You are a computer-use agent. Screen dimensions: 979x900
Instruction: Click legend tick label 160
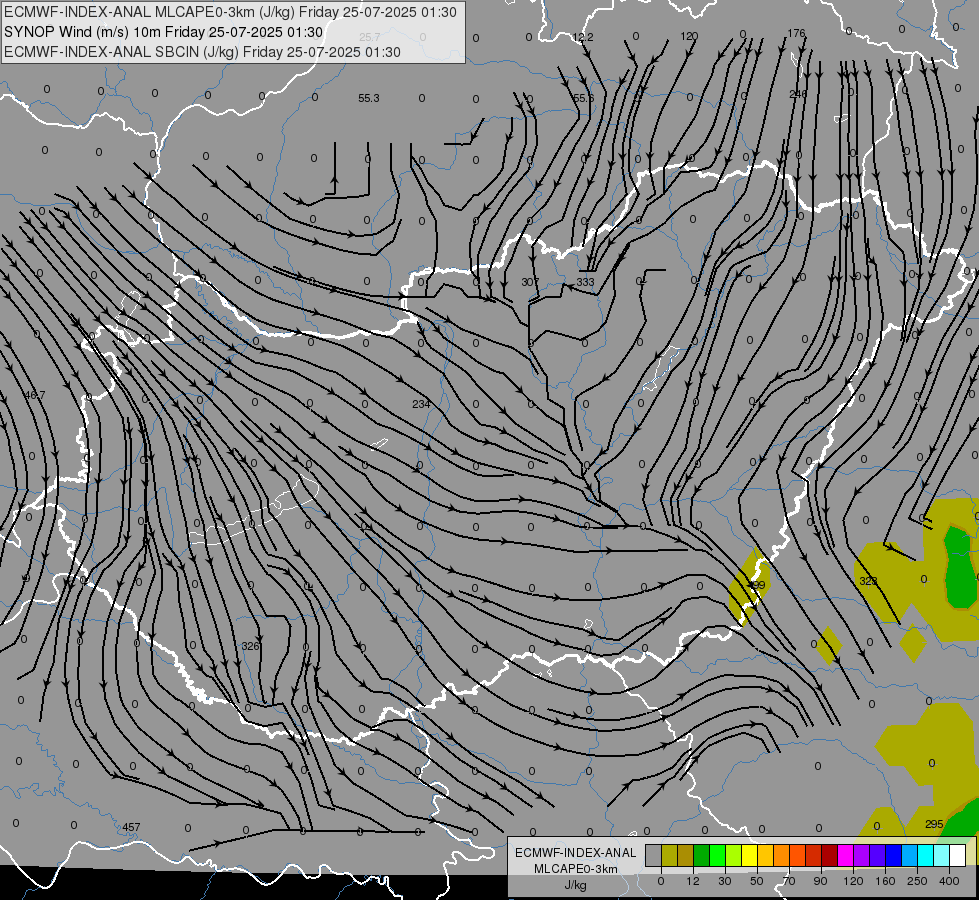coord(885,881)
